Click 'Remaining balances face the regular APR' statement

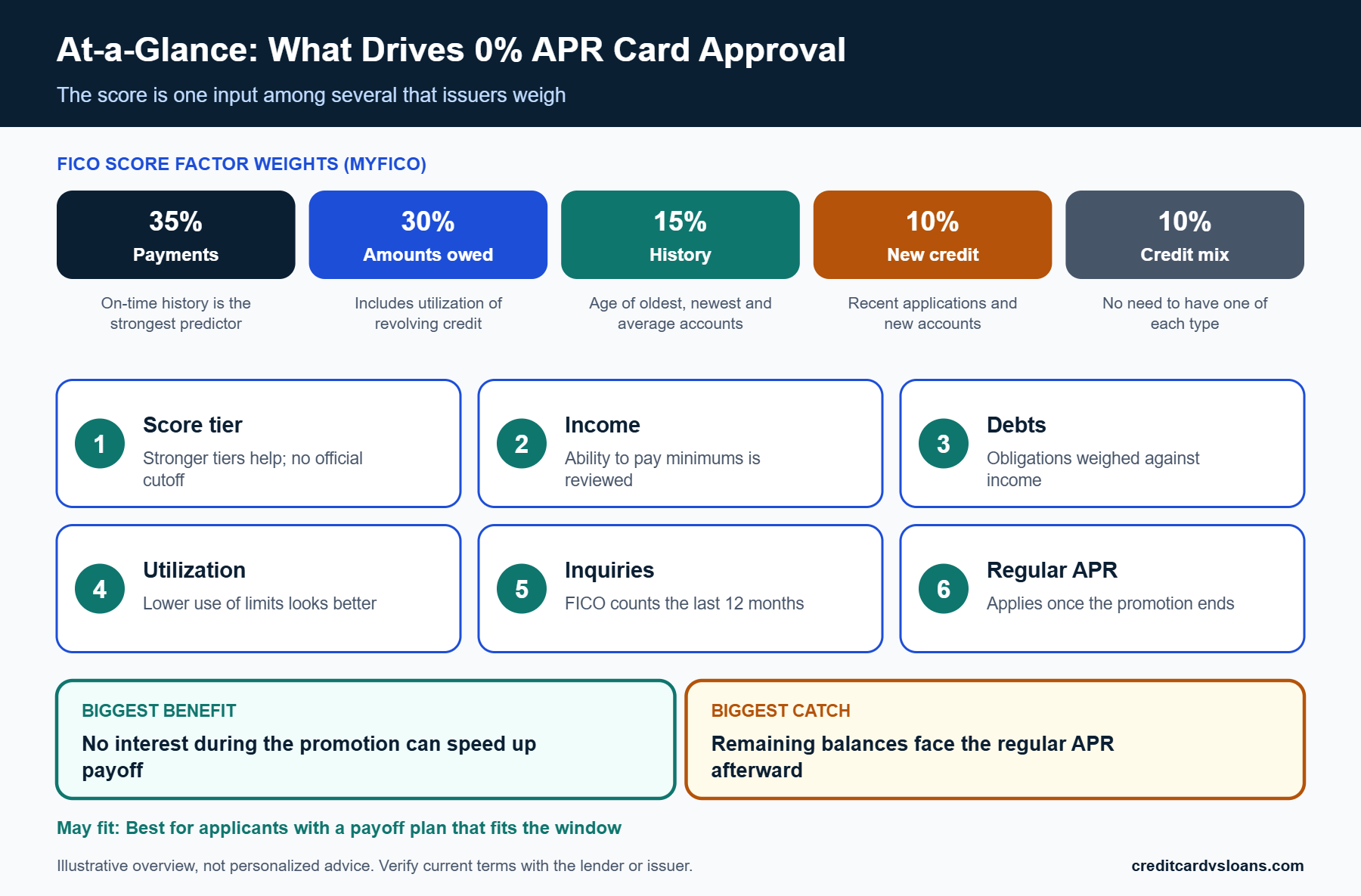pyautogui.click(x=912, y=757)
